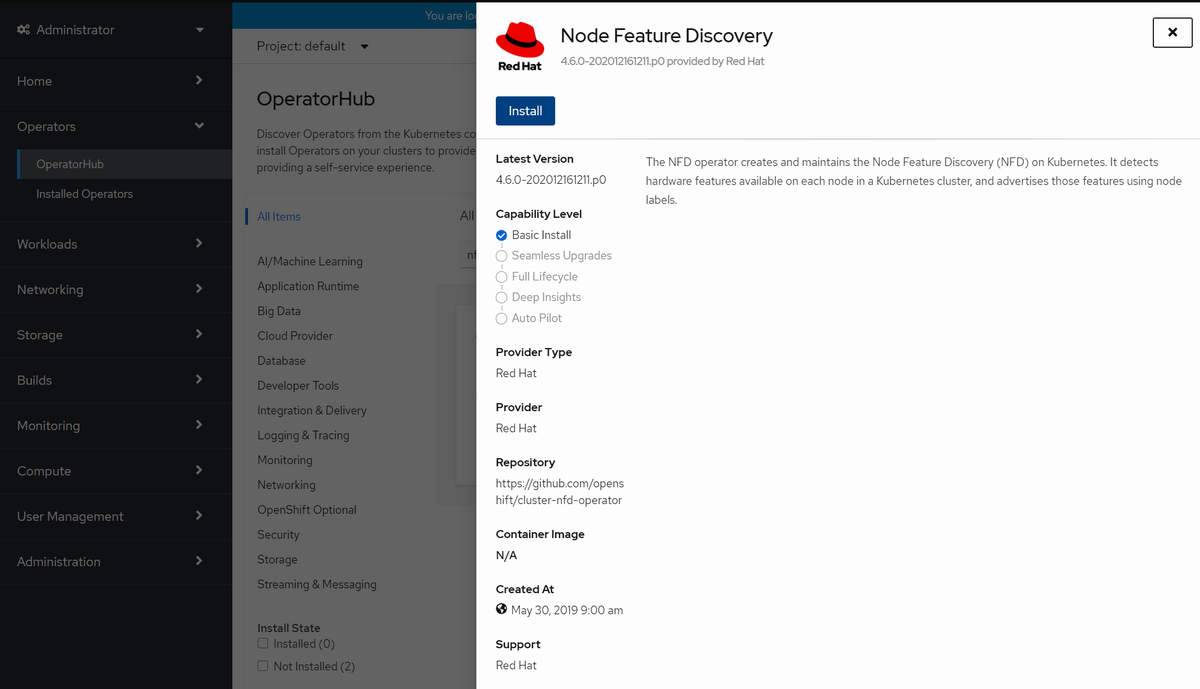Open the Administrator perspective switcher
The width and height of the screenshot is (1200, 689).
click(x=110, y=30)
